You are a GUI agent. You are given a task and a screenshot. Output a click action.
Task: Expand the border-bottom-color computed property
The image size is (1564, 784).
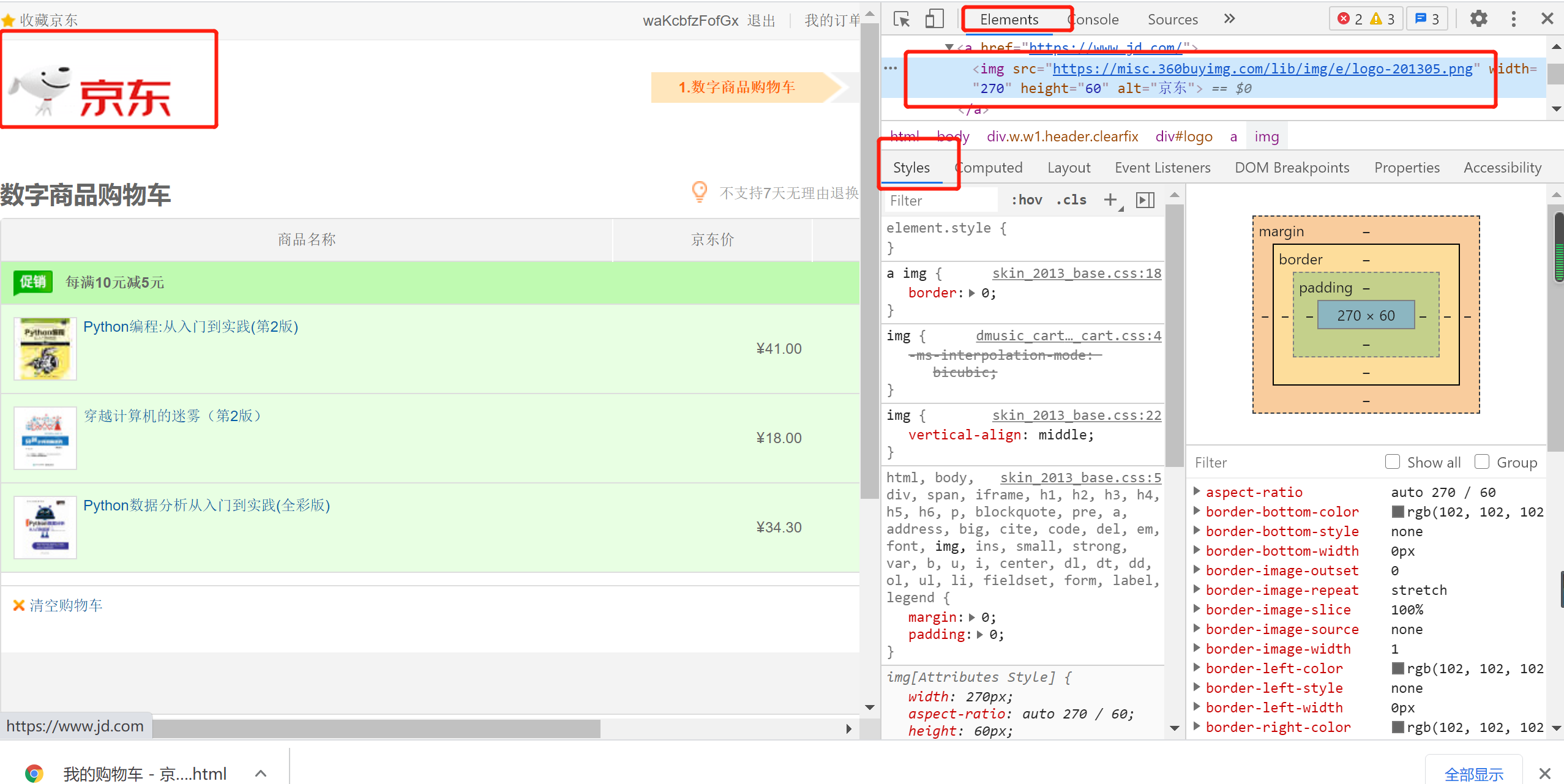coord(1197,511)
